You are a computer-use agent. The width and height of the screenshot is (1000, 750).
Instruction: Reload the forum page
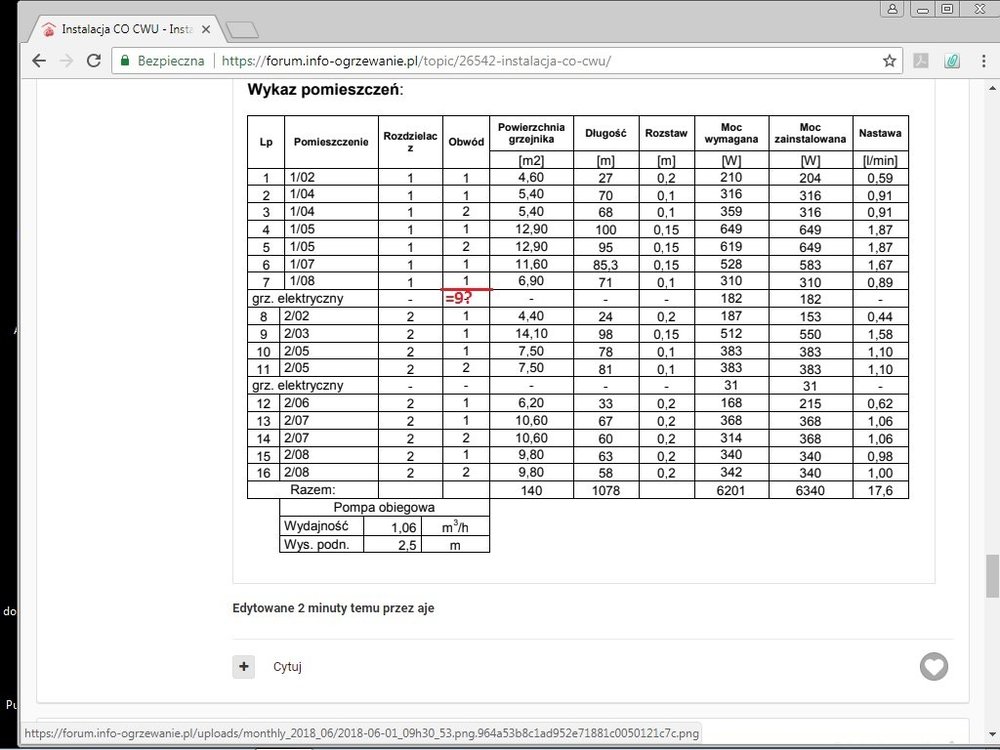pyautogui.click(x=93, y=60)
